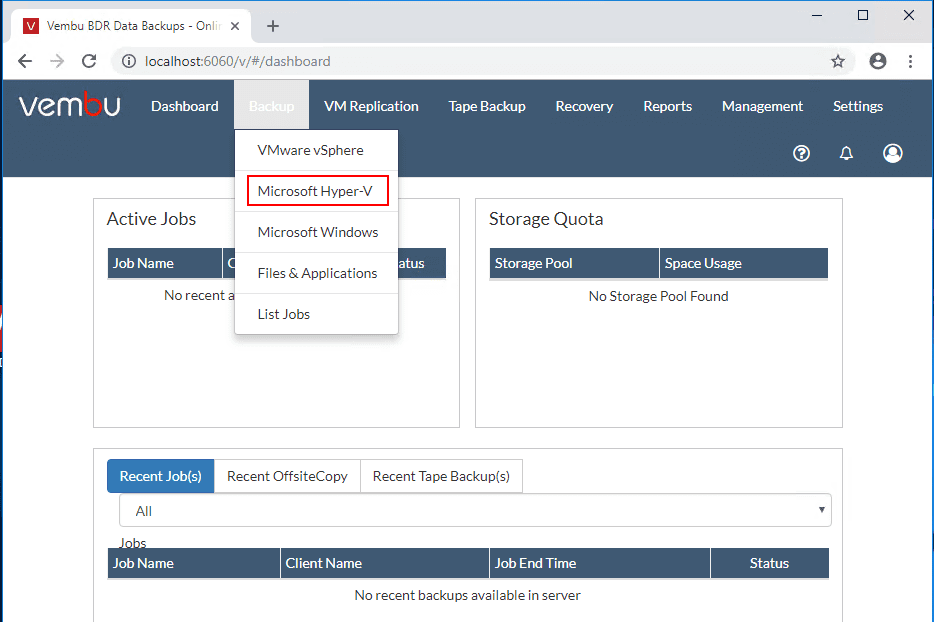Reload the page with refresh icon
Image resolution: width=934 pixels, height=622 pixels.
click(x=89, y=61)
